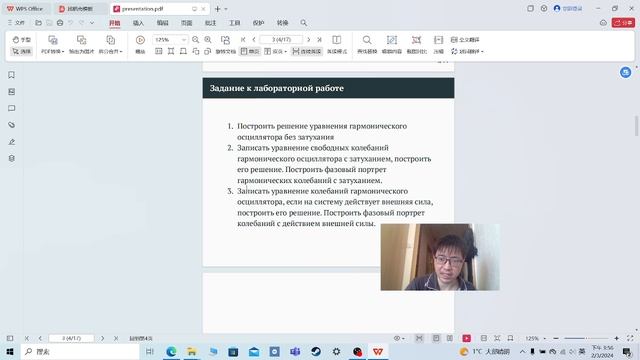Toggle continuous reading mode
This screenshot has width=640, height=360.
click(307, 51)
